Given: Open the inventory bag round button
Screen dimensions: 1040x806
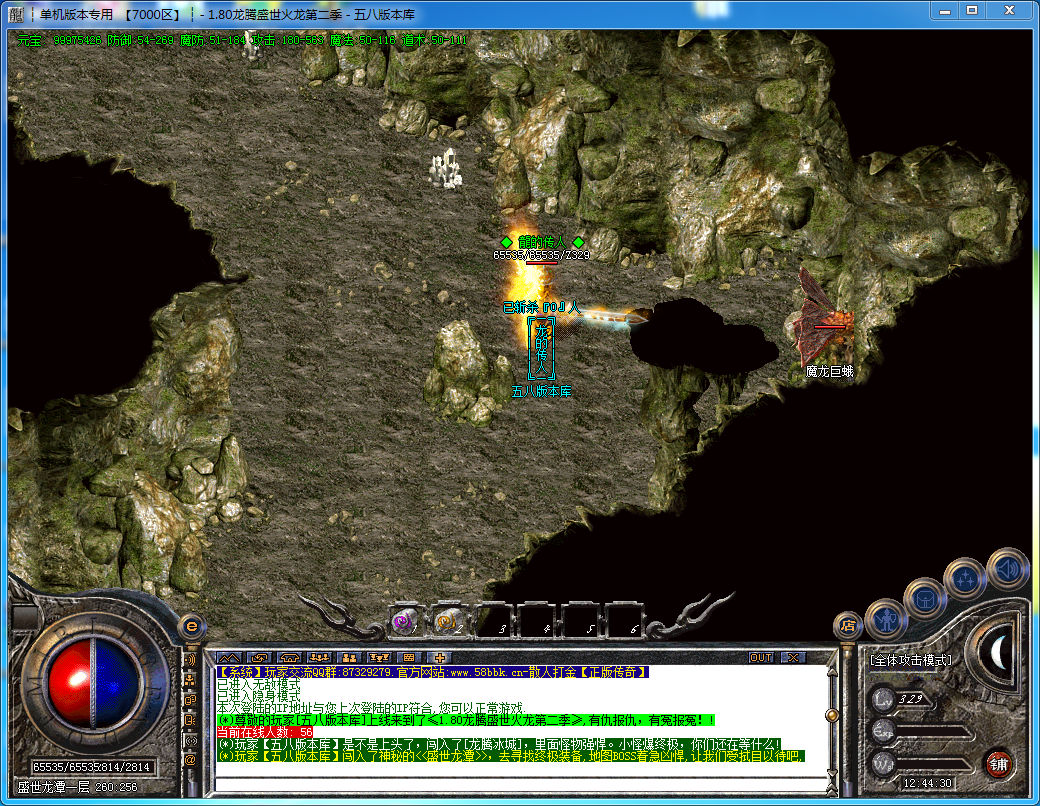Looking at the screenshot, I should point(924,599).
